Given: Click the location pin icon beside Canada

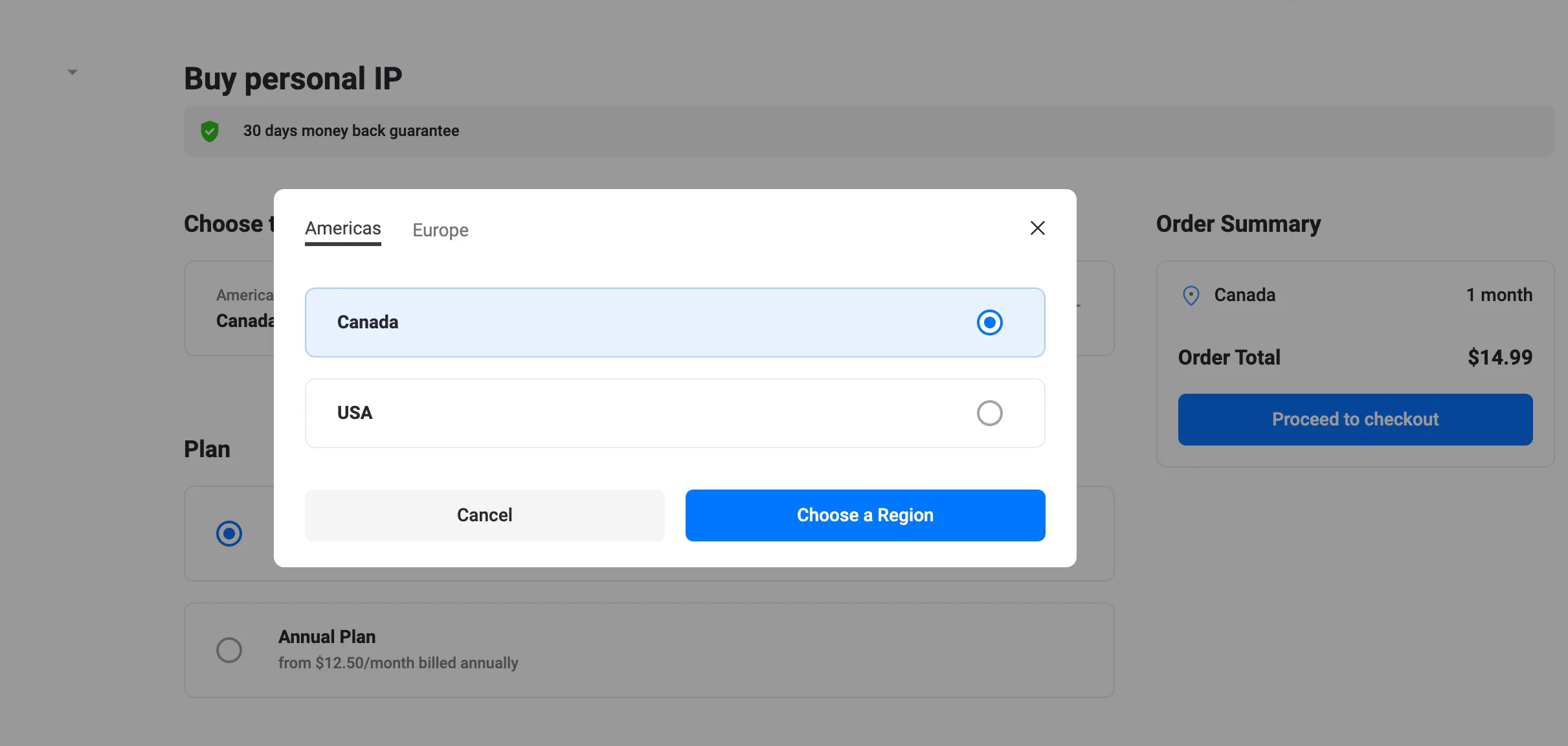Looking at the screenshot, I should tap(1191, 295).
